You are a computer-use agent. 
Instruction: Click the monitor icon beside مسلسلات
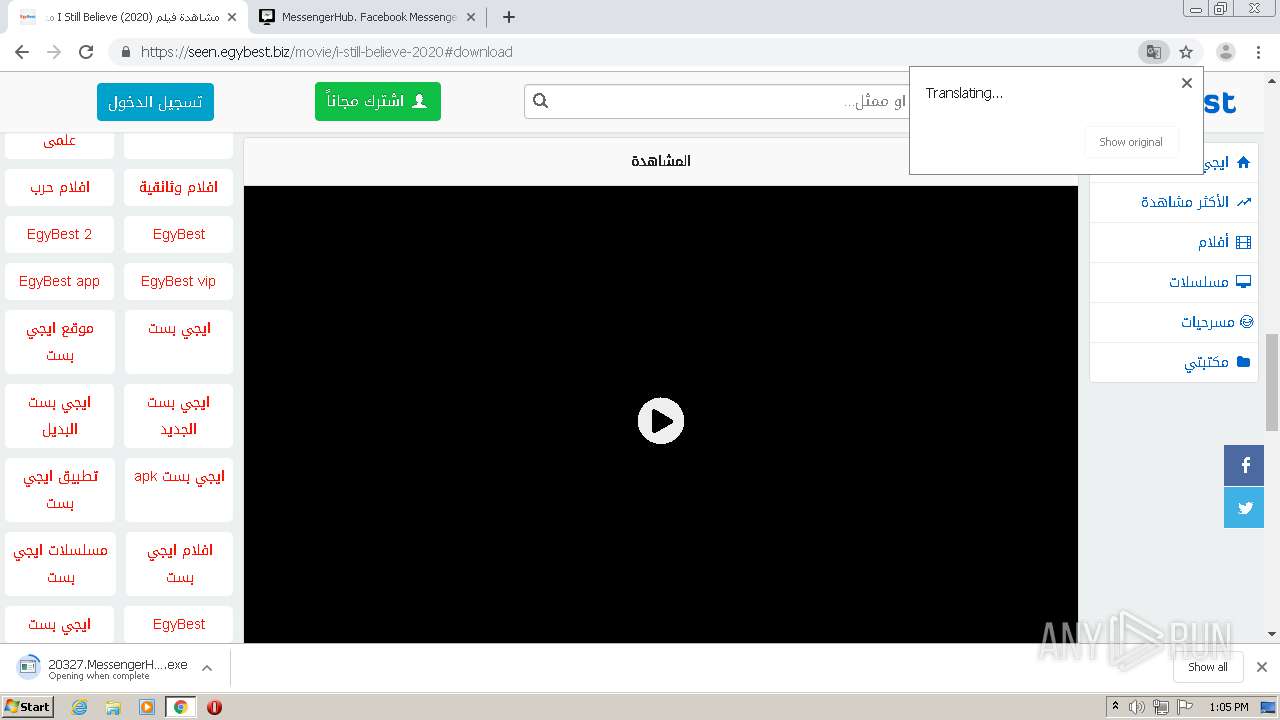(x=1243, y=282)
